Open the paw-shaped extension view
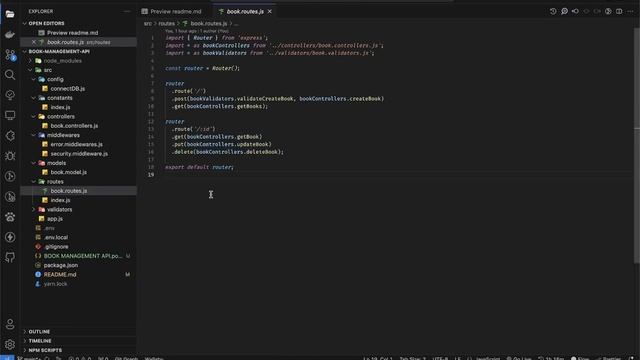640x360 pixels. [10, 217]
